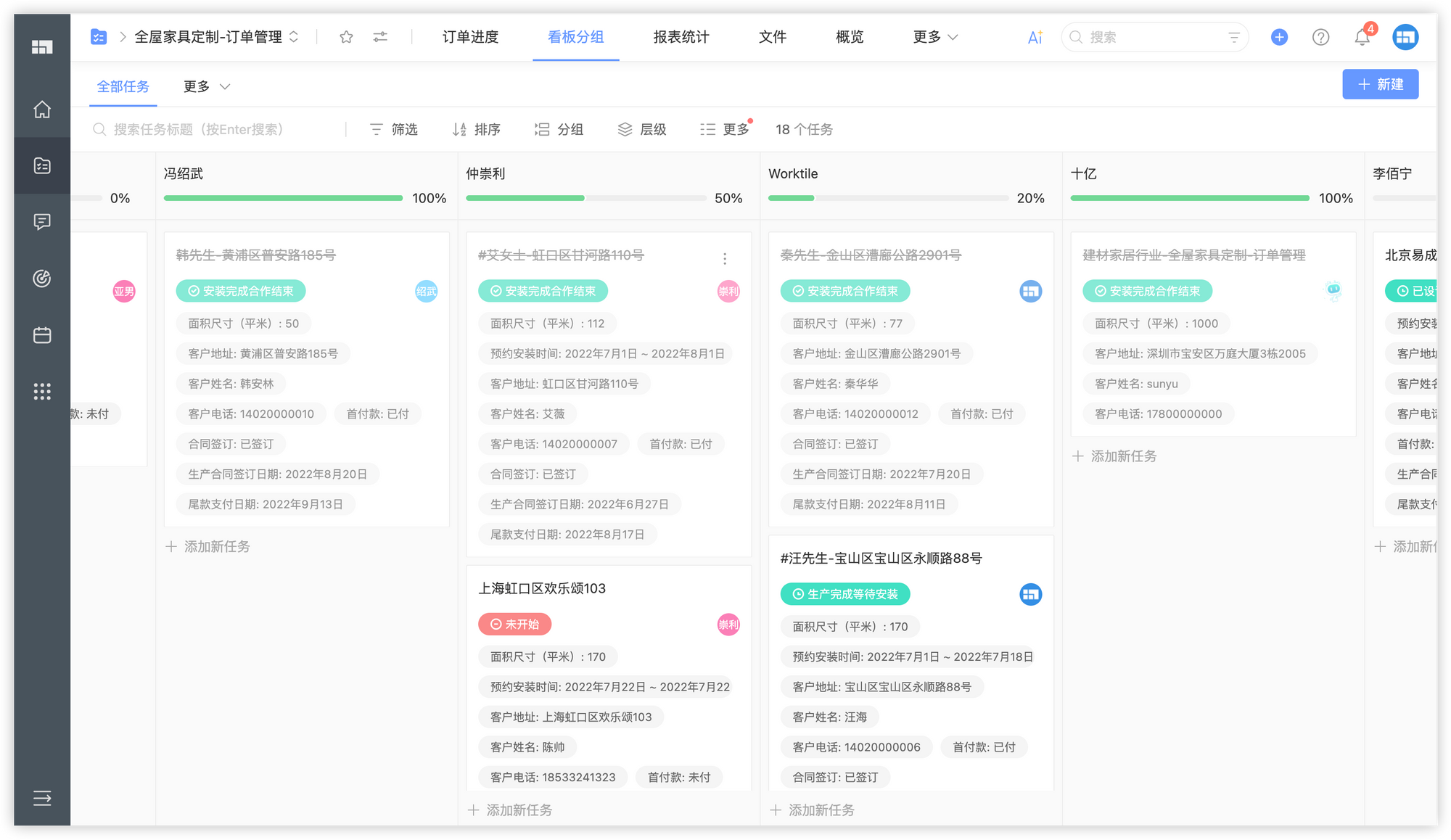Open the apps grid icon in sidebar

click(42, 392)
